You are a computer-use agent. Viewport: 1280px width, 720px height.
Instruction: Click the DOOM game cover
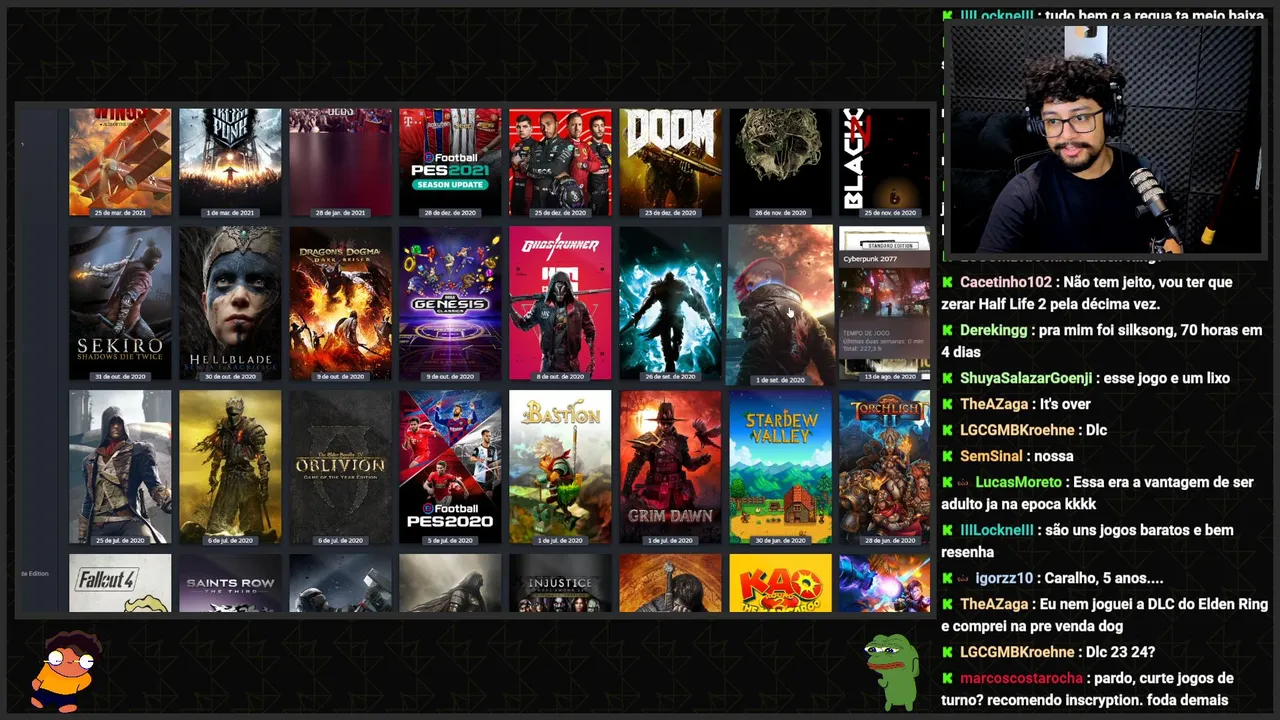670,162
